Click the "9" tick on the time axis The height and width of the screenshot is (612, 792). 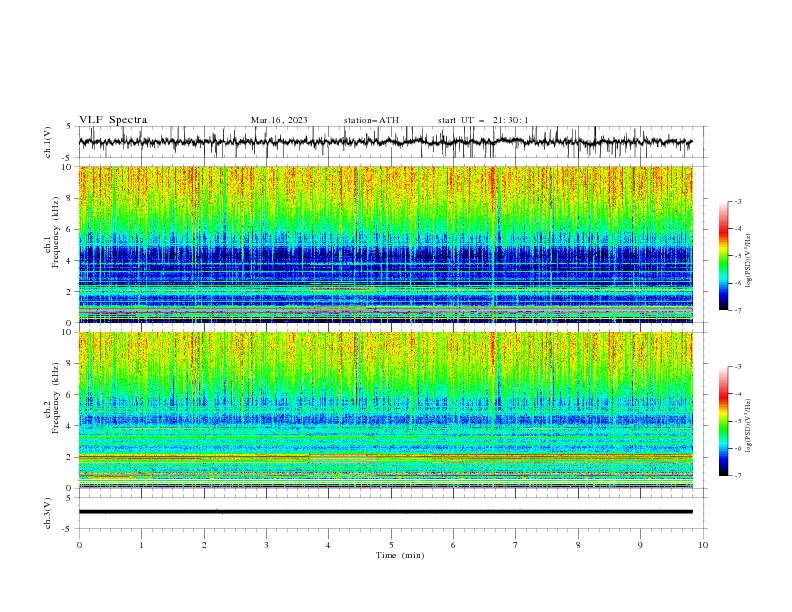coord(640,545)
